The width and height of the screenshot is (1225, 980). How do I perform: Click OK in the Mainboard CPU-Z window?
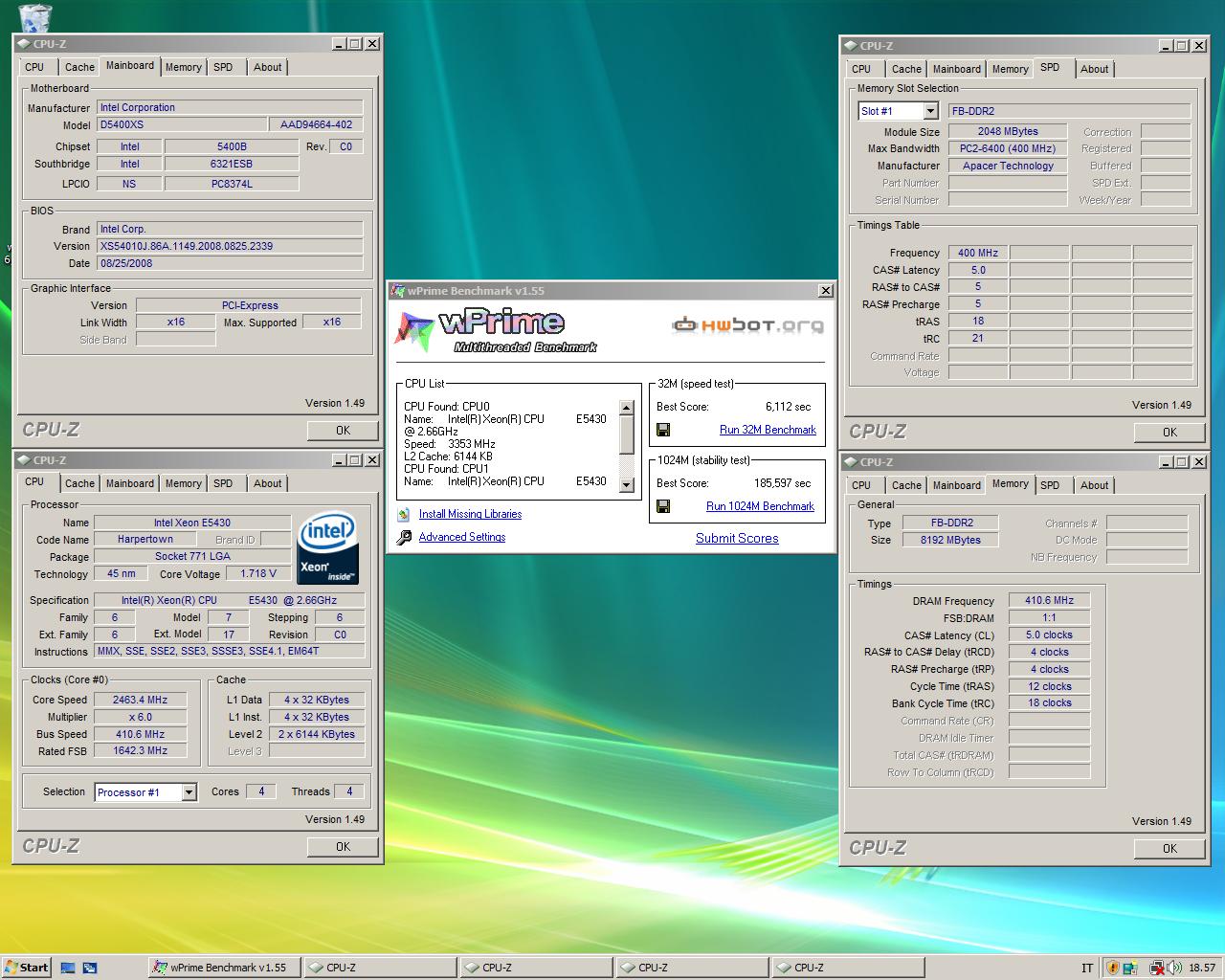[343, 431]
